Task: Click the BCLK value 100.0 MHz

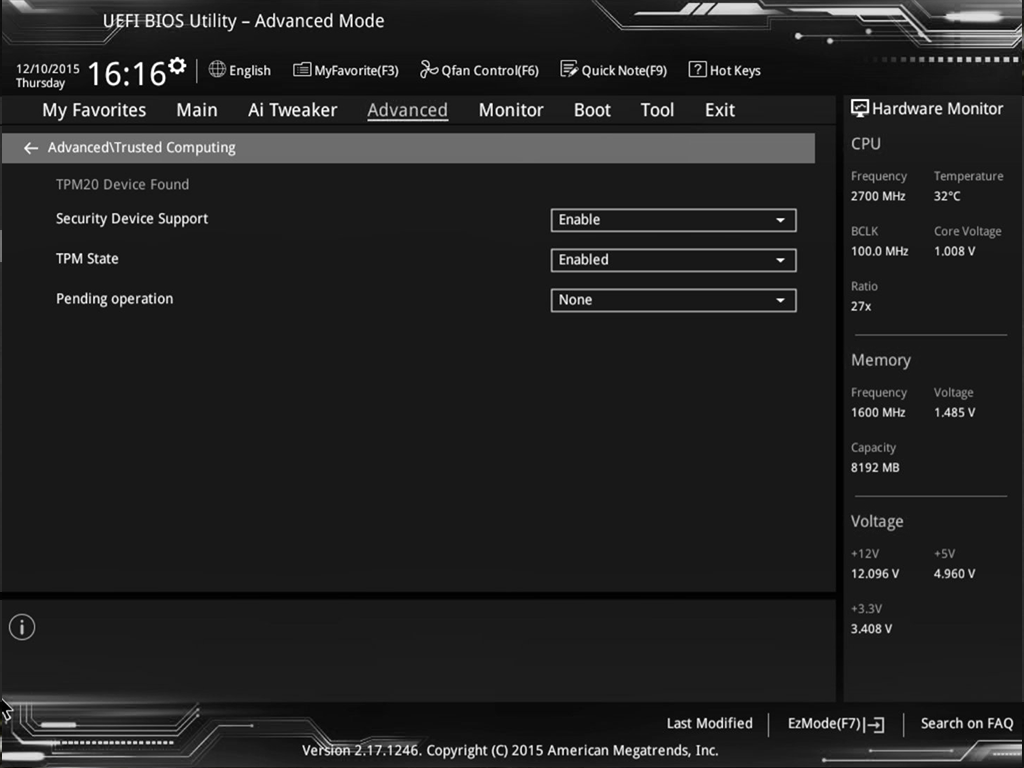Action: (879, 251)
